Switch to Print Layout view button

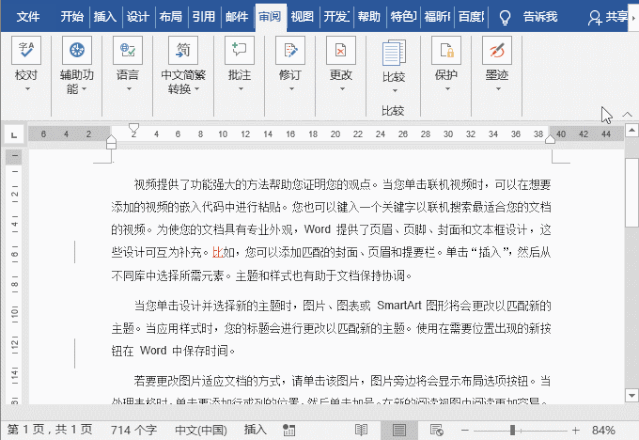[400, 429]
